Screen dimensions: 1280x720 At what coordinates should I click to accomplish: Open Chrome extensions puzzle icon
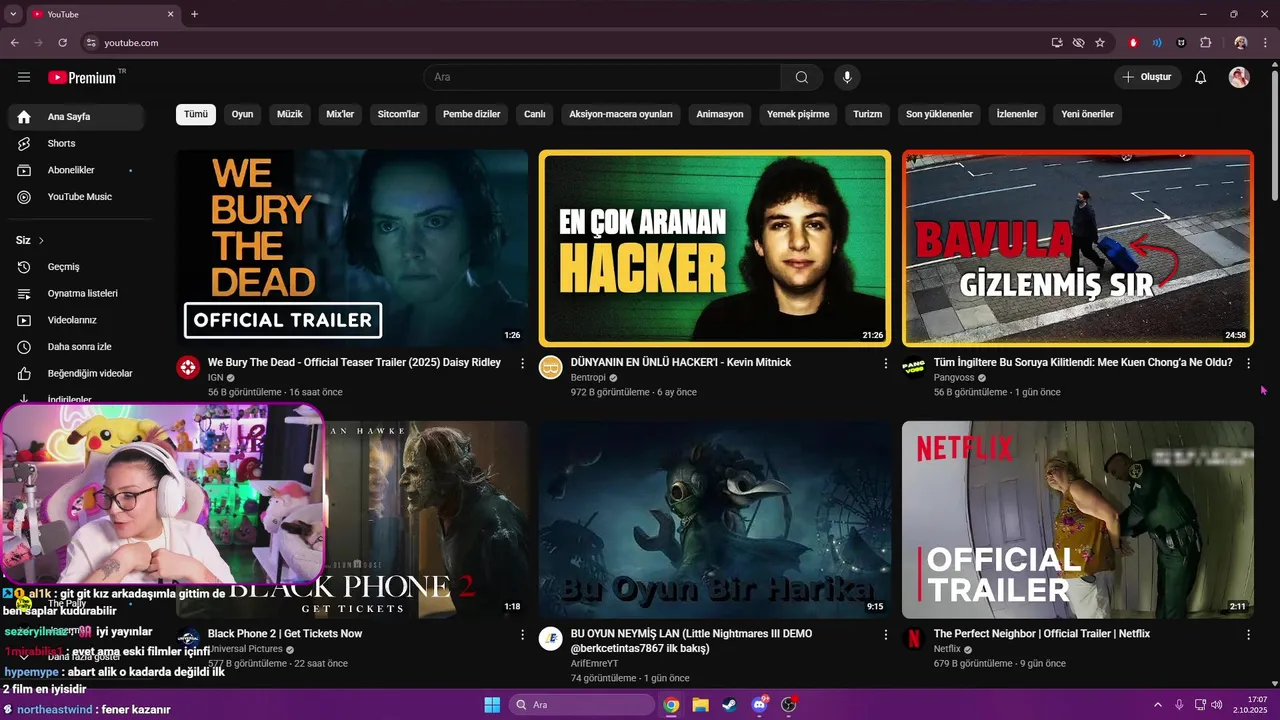(1206, 43)
